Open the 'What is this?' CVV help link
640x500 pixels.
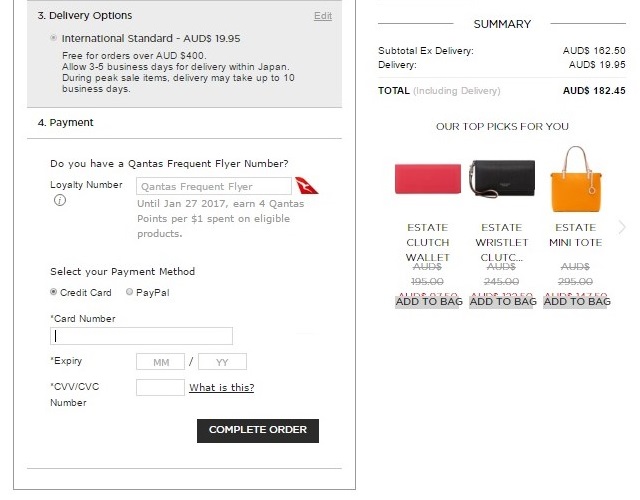tap(221, 388)
